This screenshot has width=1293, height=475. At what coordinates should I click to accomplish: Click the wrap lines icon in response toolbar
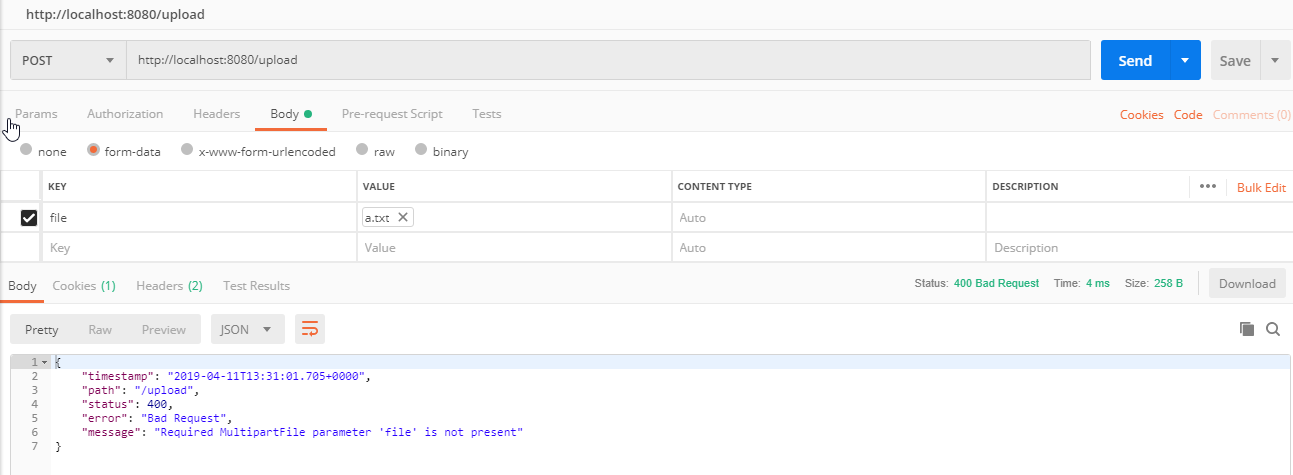(x=310, y=329)
